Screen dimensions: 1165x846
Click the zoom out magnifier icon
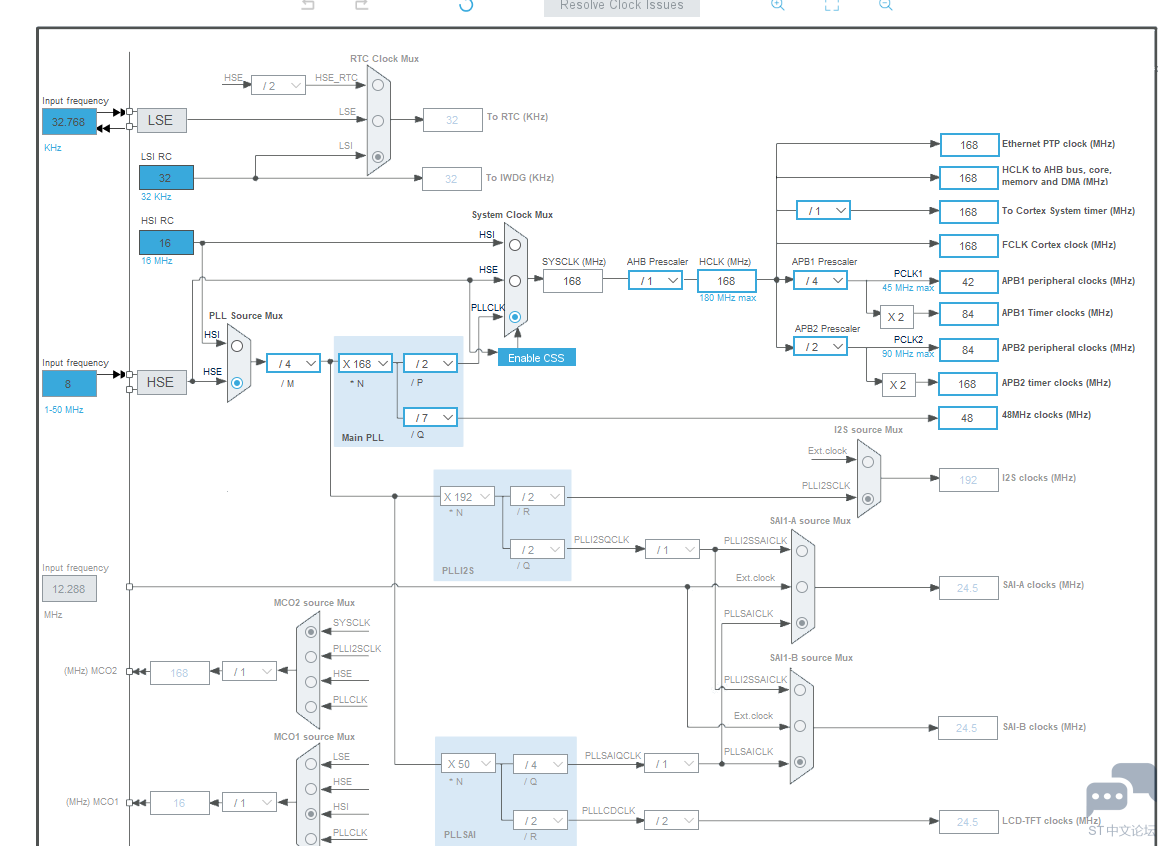[x=885, y=4]
